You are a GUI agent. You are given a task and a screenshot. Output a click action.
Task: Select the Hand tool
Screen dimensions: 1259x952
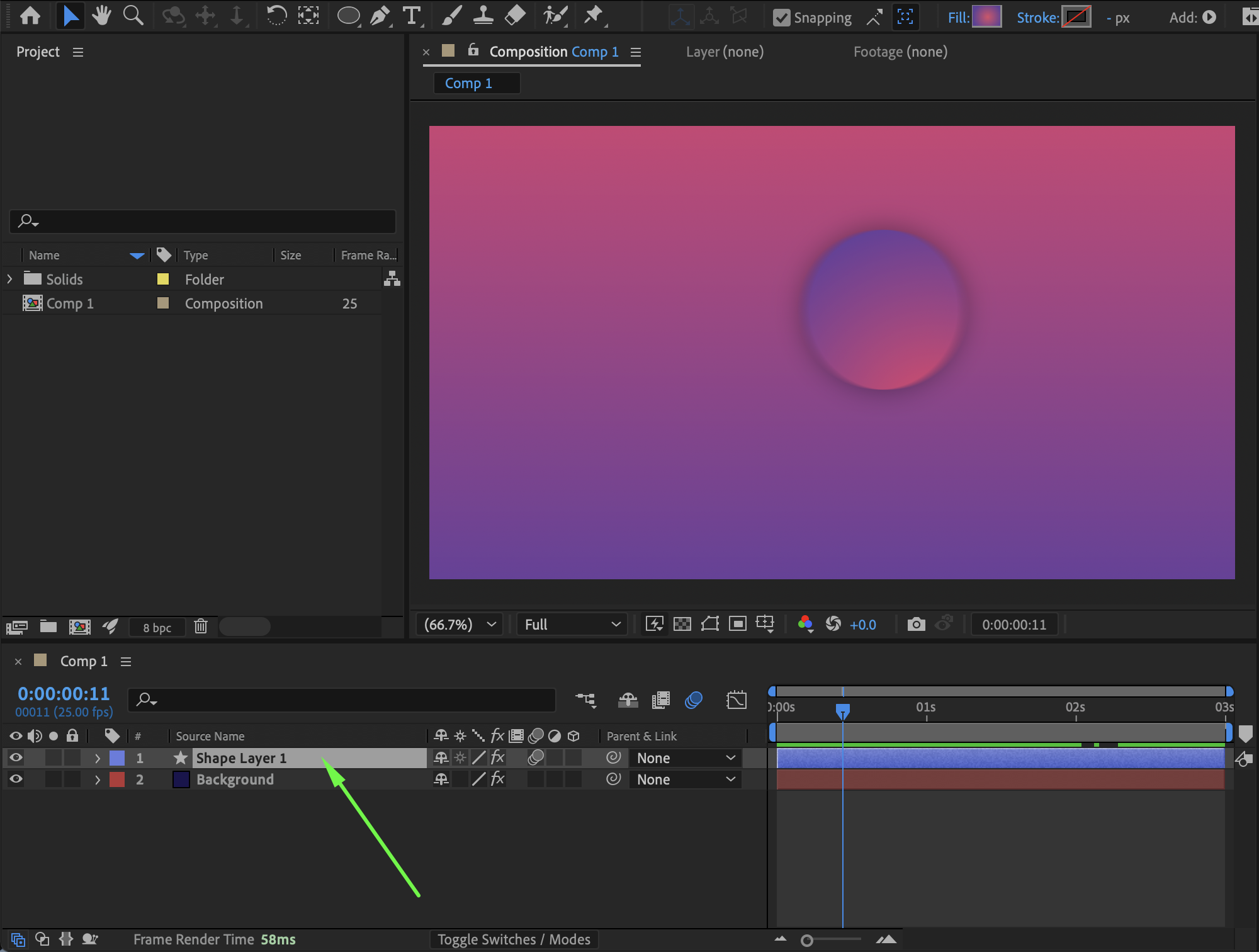(x=101, y=16)
